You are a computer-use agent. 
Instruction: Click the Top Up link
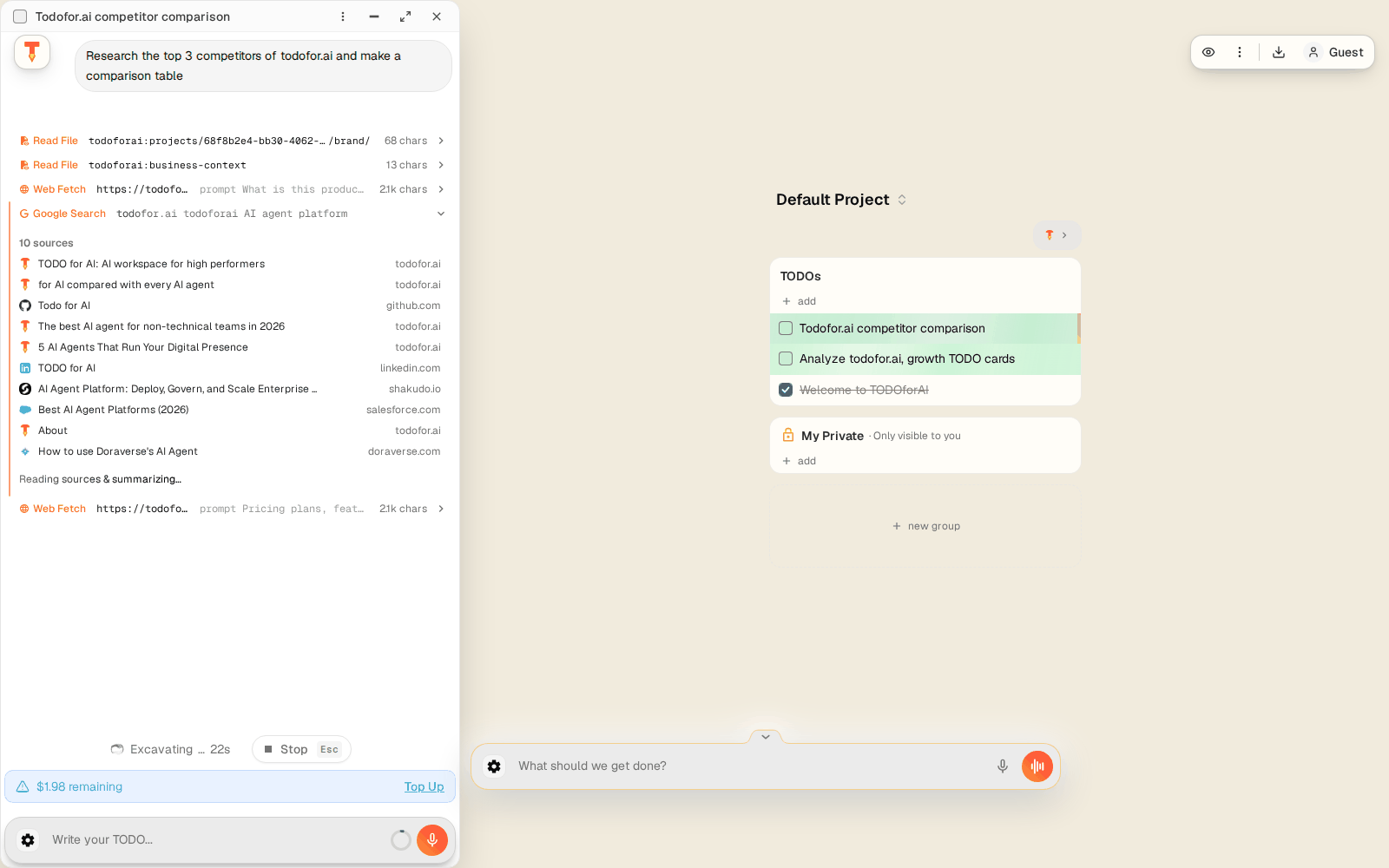coord(424,786)
